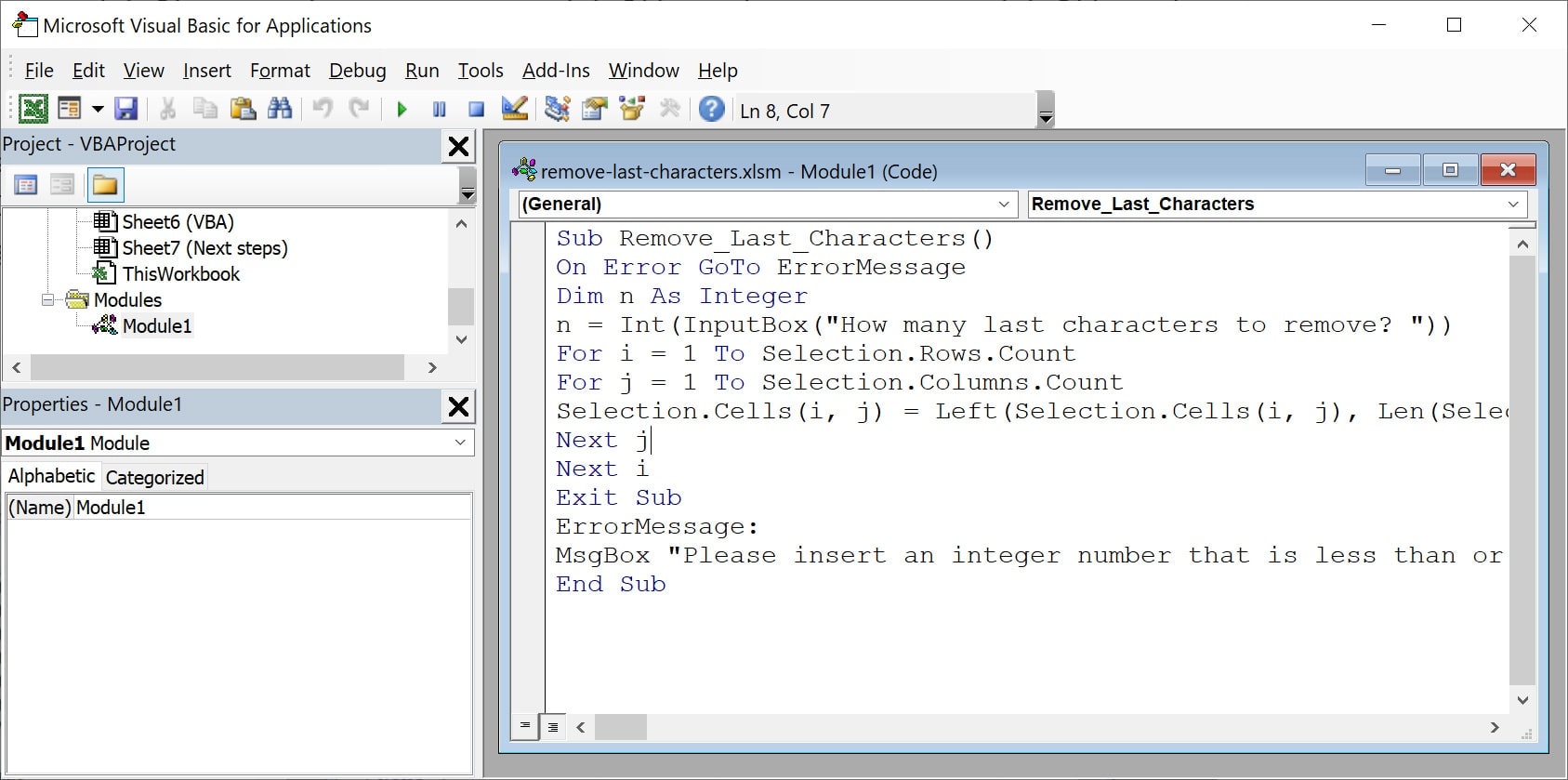Click the Full Module View button

[553, 726]
